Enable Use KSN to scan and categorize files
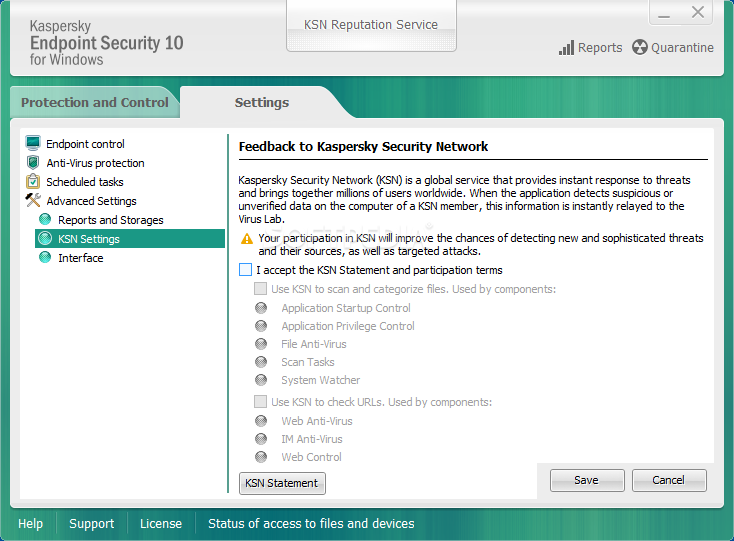Screen dimensions: 734x541 tap(261, 289)
